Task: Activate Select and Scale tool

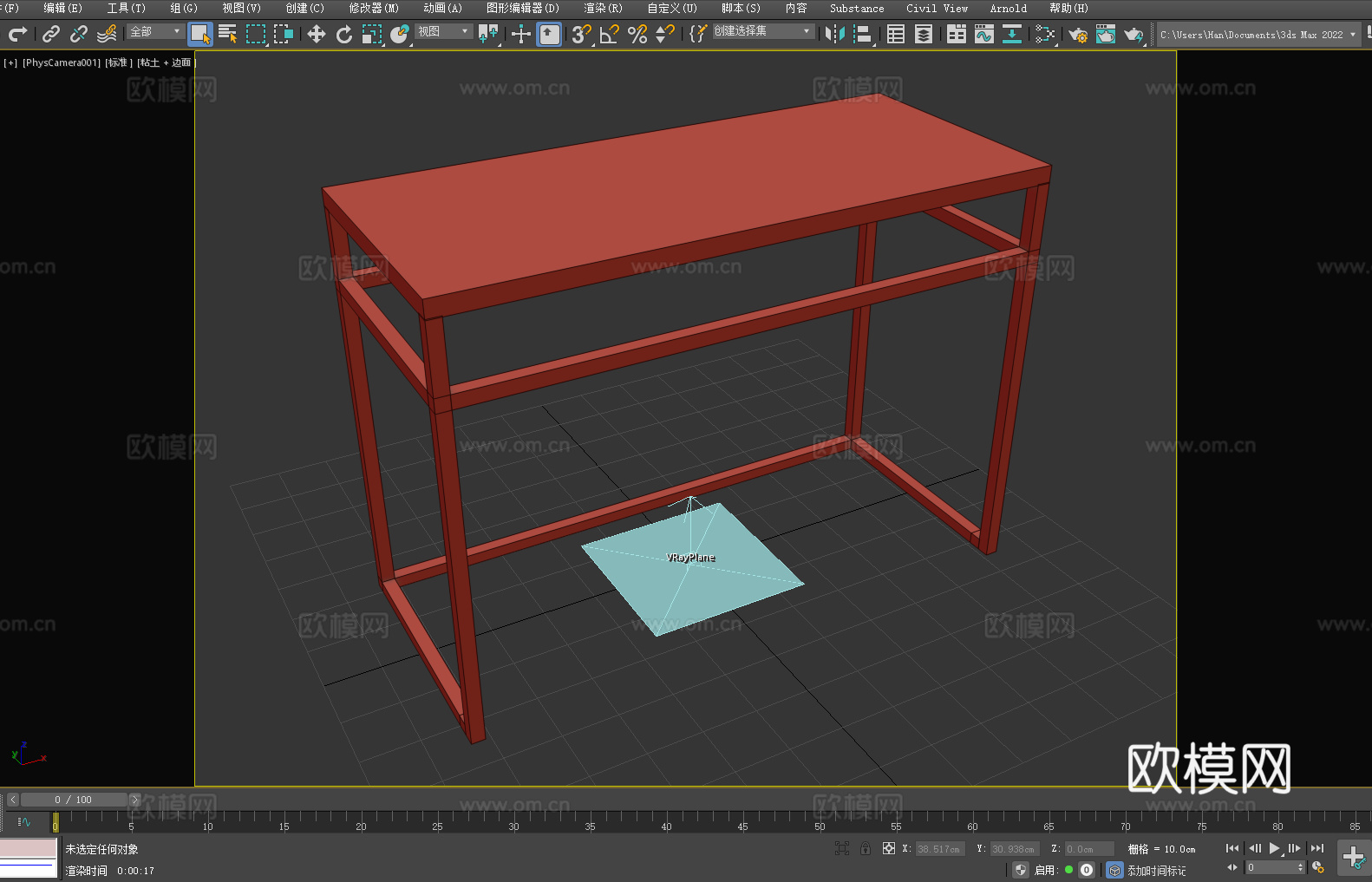Action: [x=372, y=34]
